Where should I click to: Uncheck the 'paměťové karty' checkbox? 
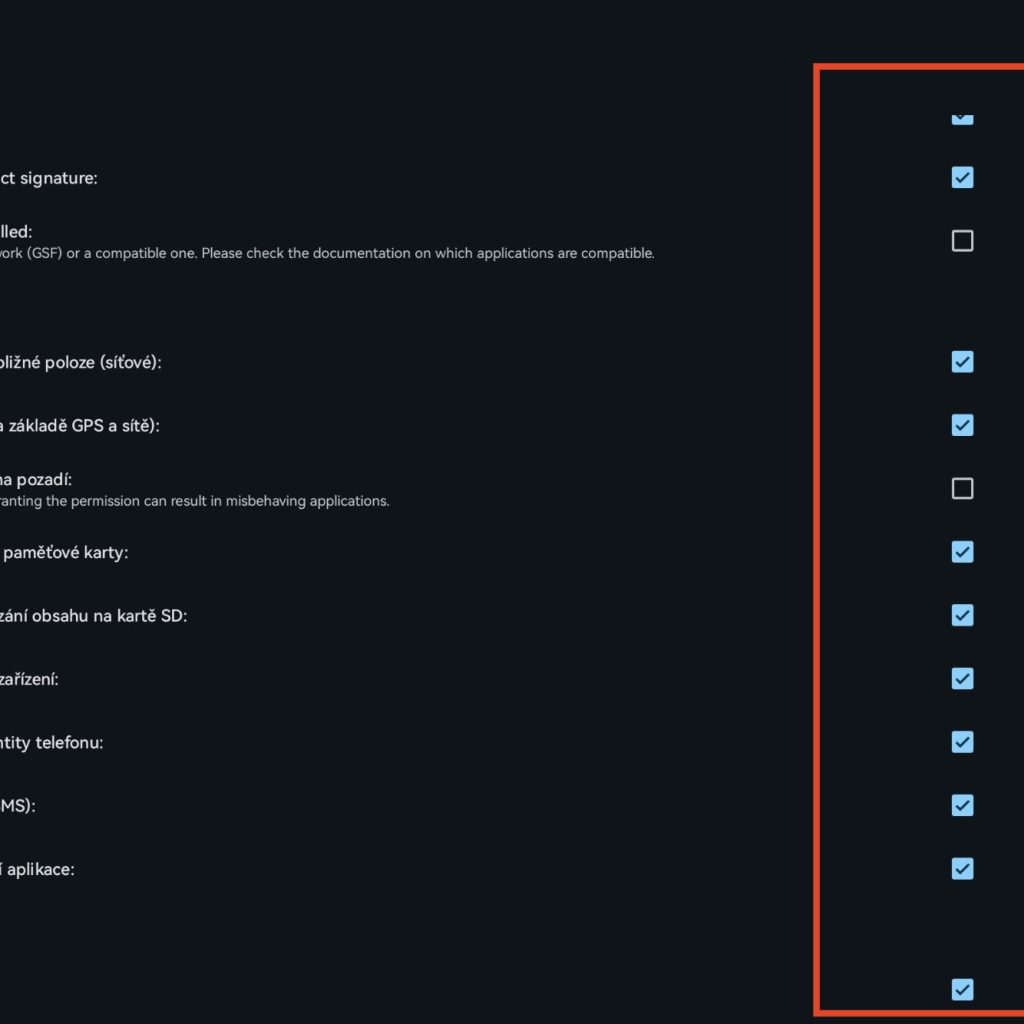pyautogui.click(x=962, y=552)
